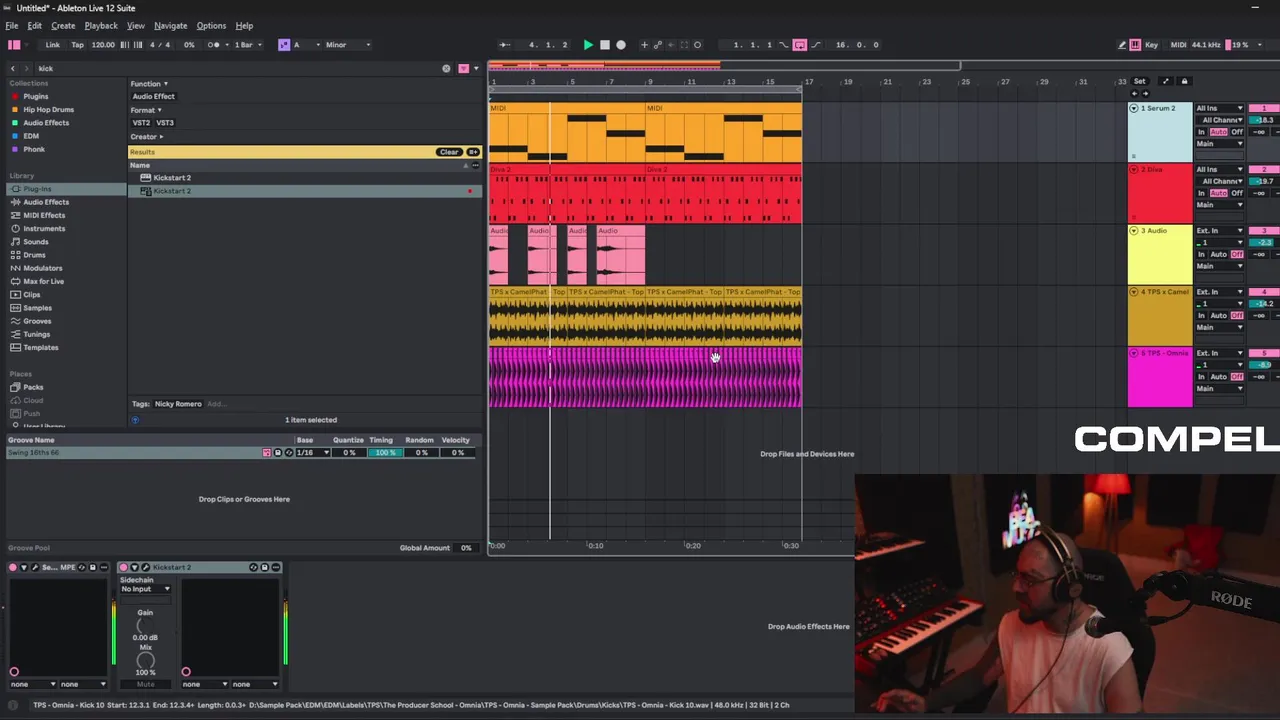Image resolution: width=1280 pixels, height=720 pixels.
Task: Open the MIDI Effects library category
Action: coord(44,215)
